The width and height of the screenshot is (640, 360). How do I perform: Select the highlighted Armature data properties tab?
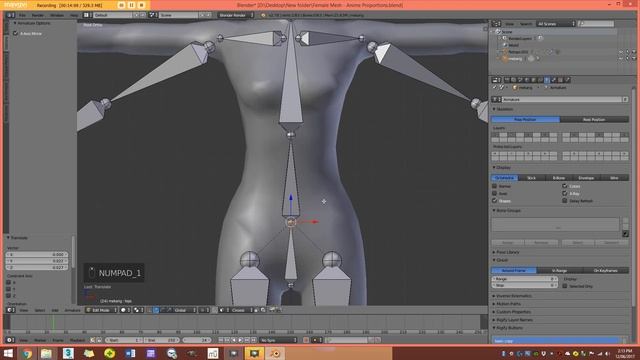tap(547, 80)
